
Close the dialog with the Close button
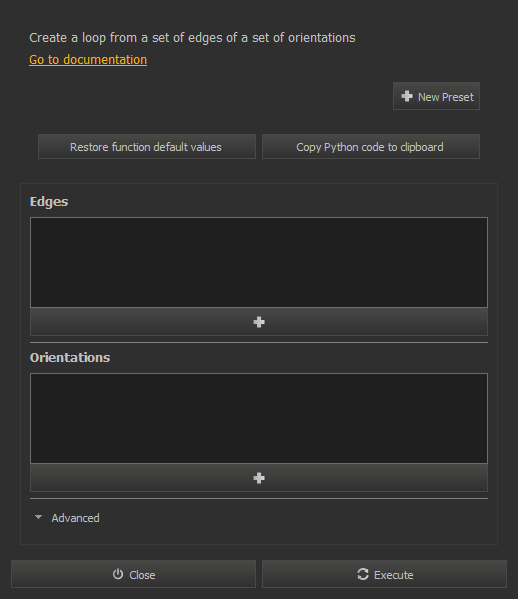point(133,574)
